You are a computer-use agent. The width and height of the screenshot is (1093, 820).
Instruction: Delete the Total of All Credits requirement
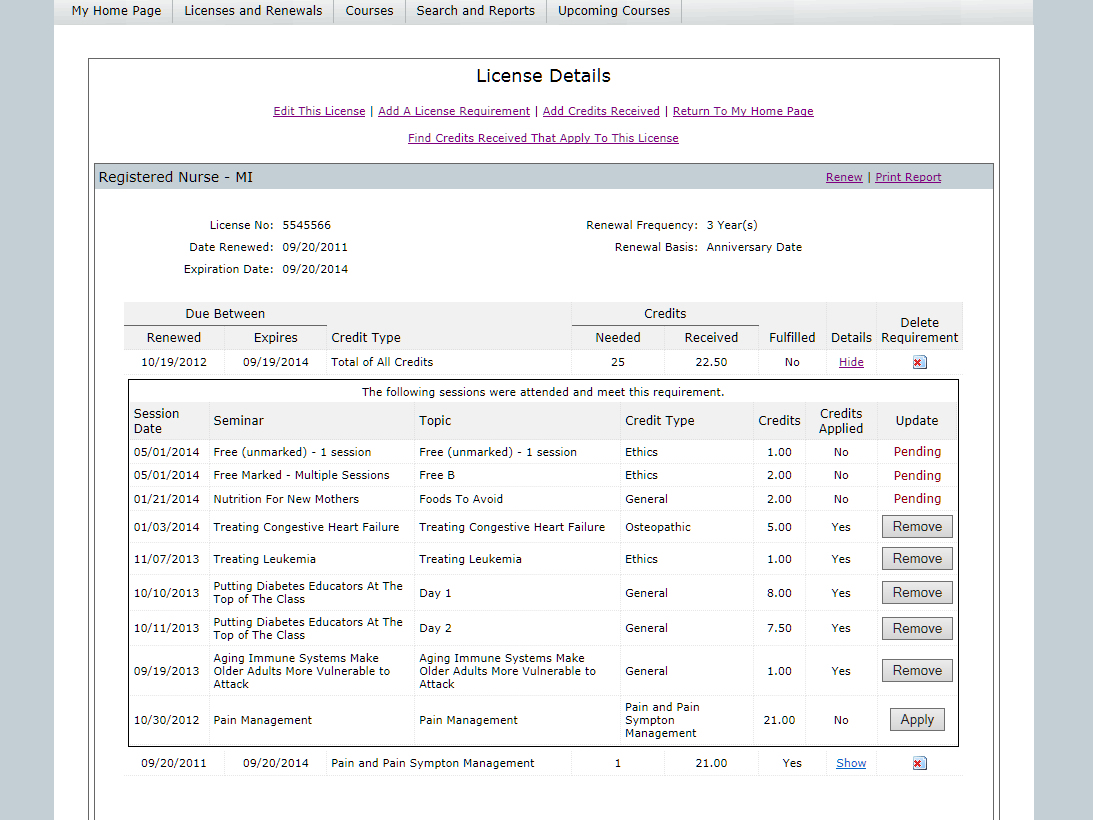[x=919, y=362]
